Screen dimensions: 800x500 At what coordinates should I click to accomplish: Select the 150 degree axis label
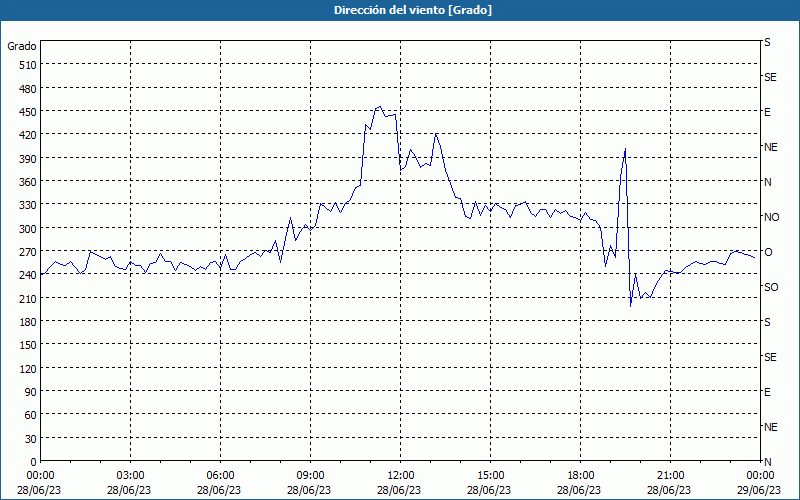point(28,345)
